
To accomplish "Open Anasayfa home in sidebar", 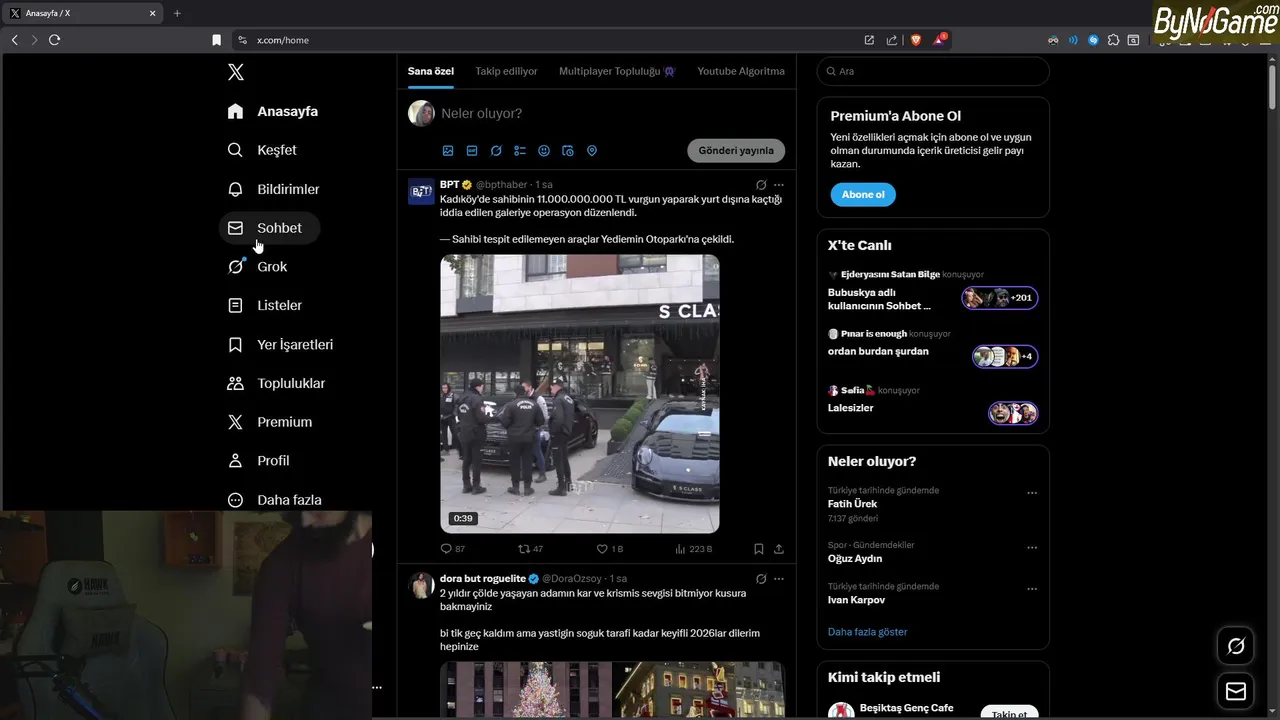I will point(273,111).
